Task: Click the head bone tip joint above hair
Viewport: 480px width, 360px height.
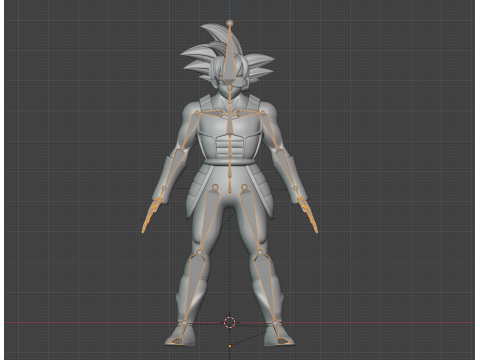Action: [x=230, y=23]
